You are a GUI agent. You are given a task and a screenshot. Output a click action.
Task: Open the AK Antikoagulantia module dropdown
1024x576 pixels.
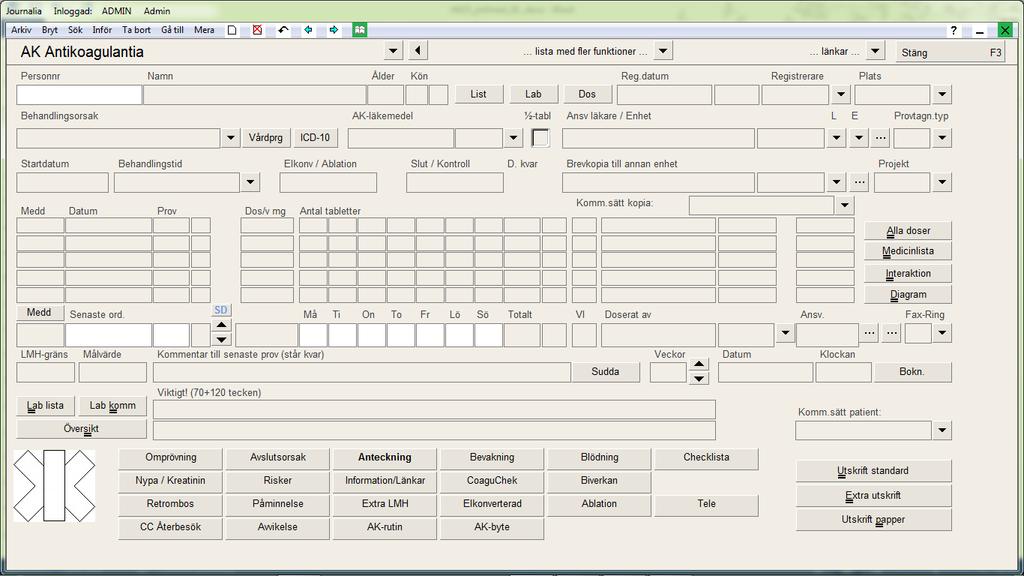pos(392,51)
